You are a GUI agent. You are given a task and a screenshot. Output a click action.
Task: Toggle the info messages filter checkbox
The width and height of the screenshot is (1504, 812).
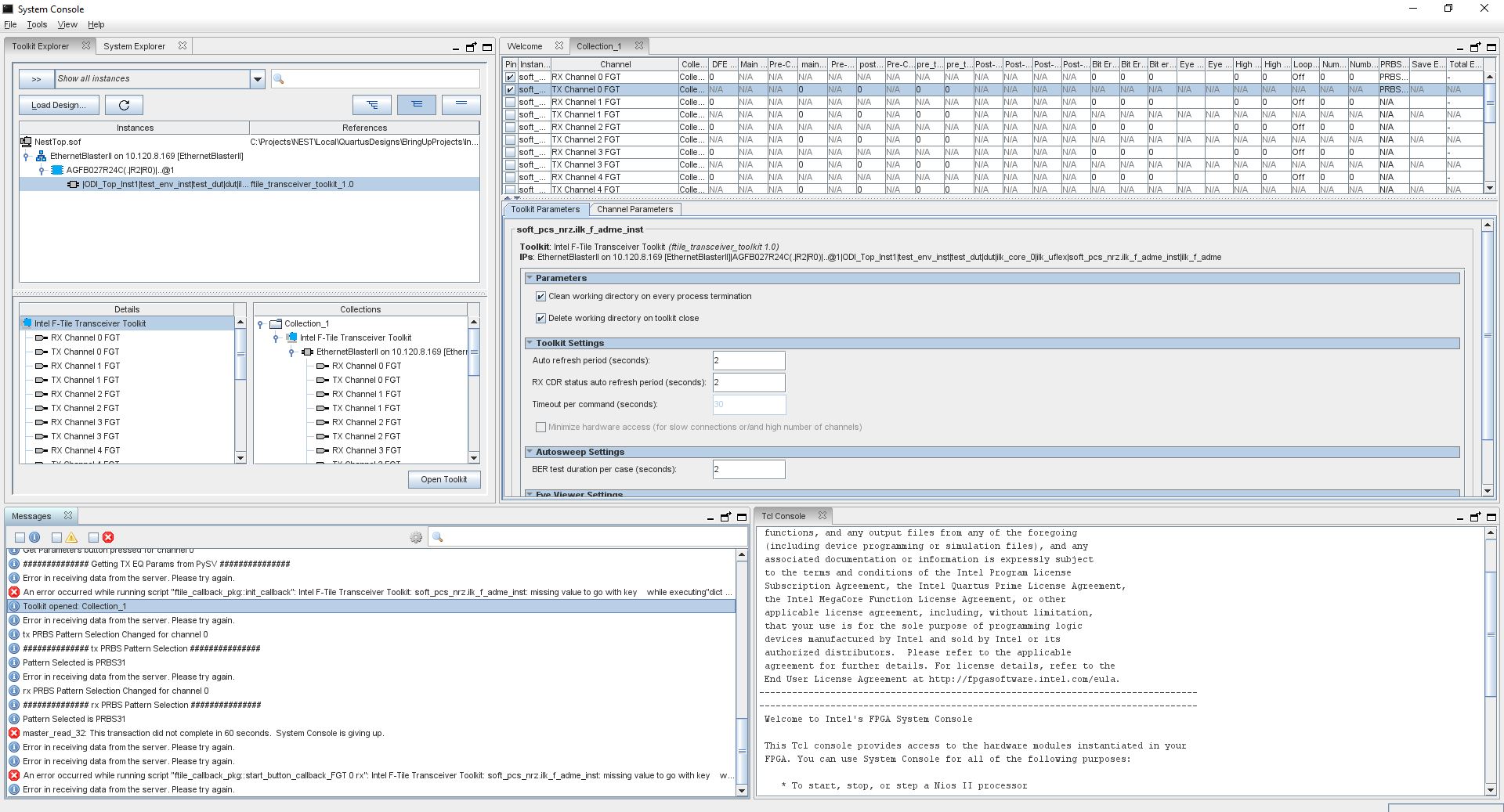[x=20, y=537]
